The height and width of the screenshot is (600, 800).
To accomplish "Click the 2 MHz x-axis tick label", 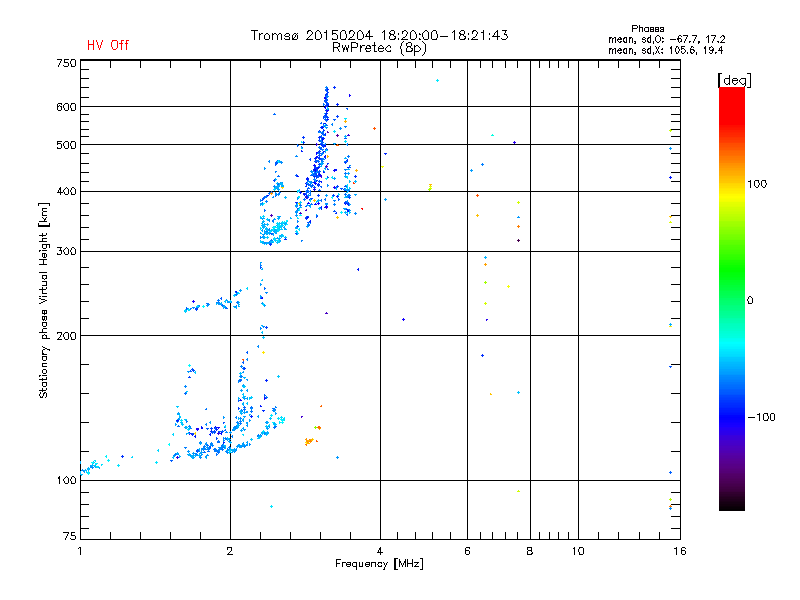I will click(230, 551).
